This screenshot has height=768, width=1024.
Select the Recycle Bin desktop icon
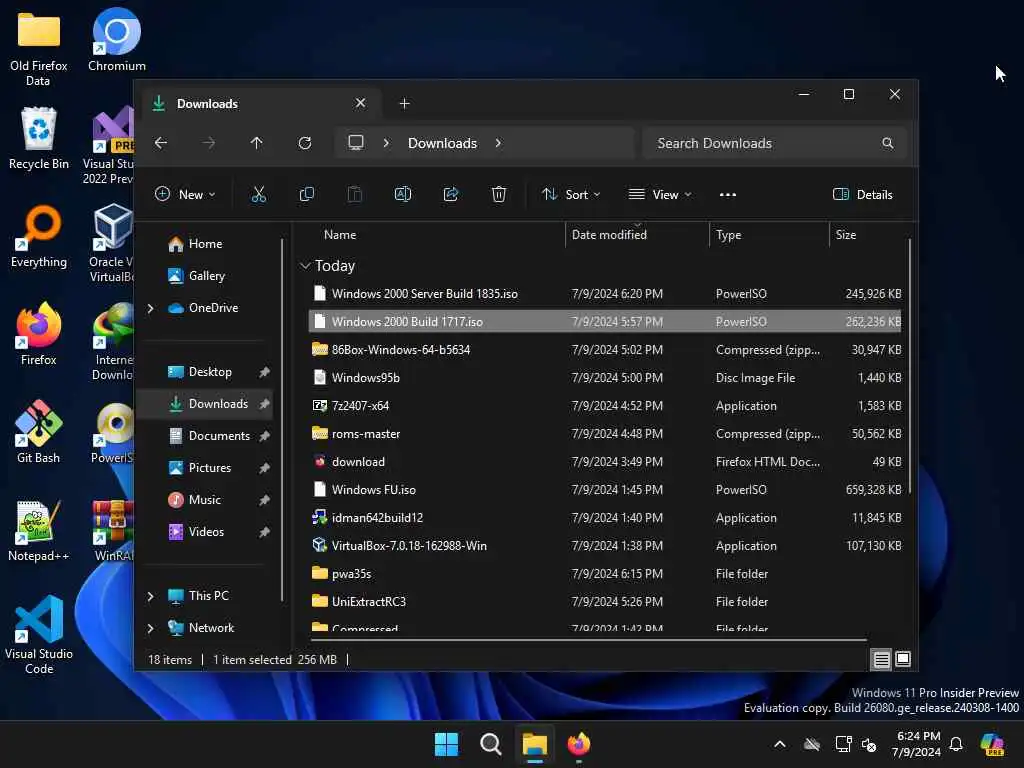(39, 138)
